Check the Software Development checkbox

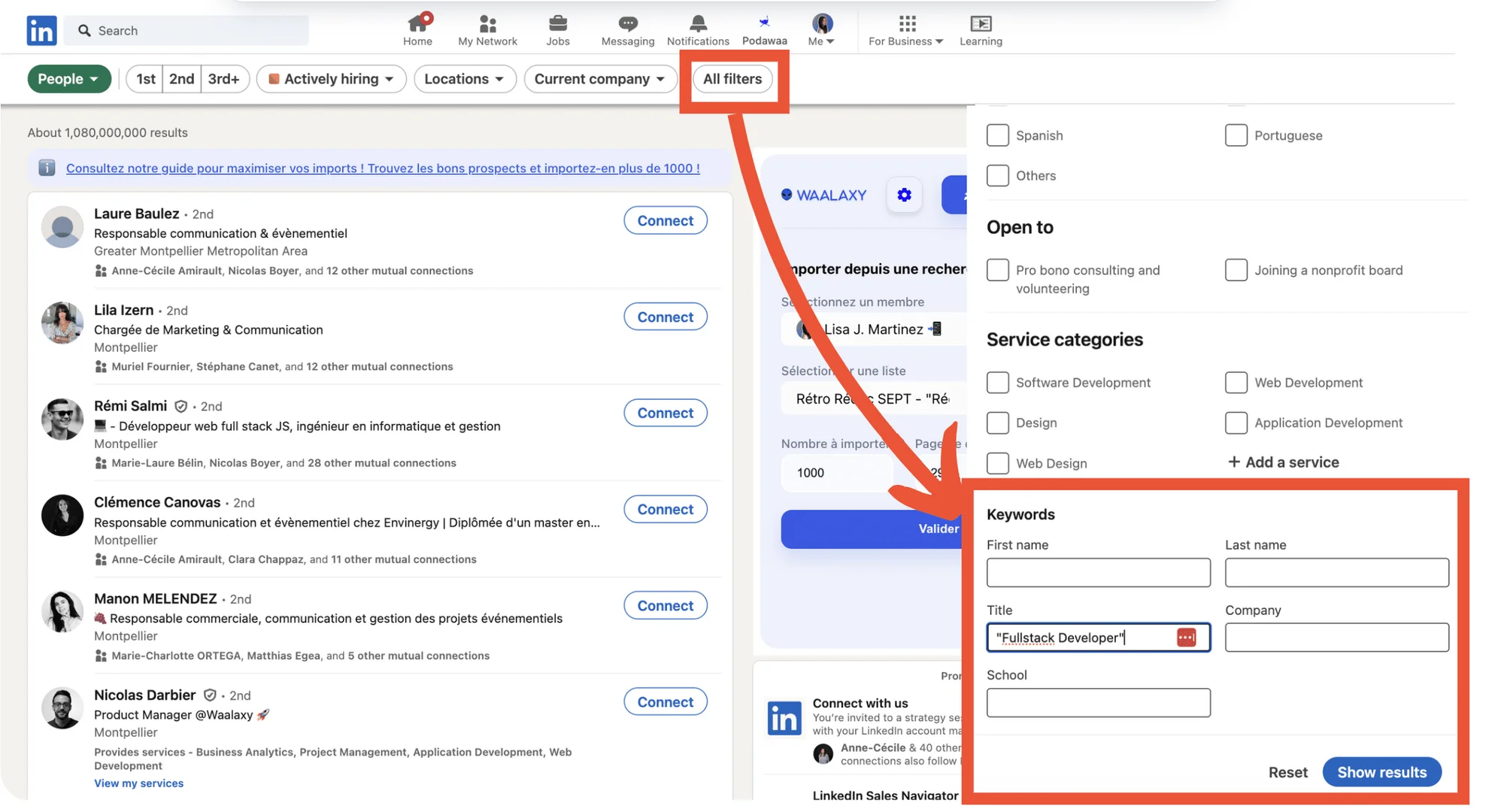pos(997,382)
